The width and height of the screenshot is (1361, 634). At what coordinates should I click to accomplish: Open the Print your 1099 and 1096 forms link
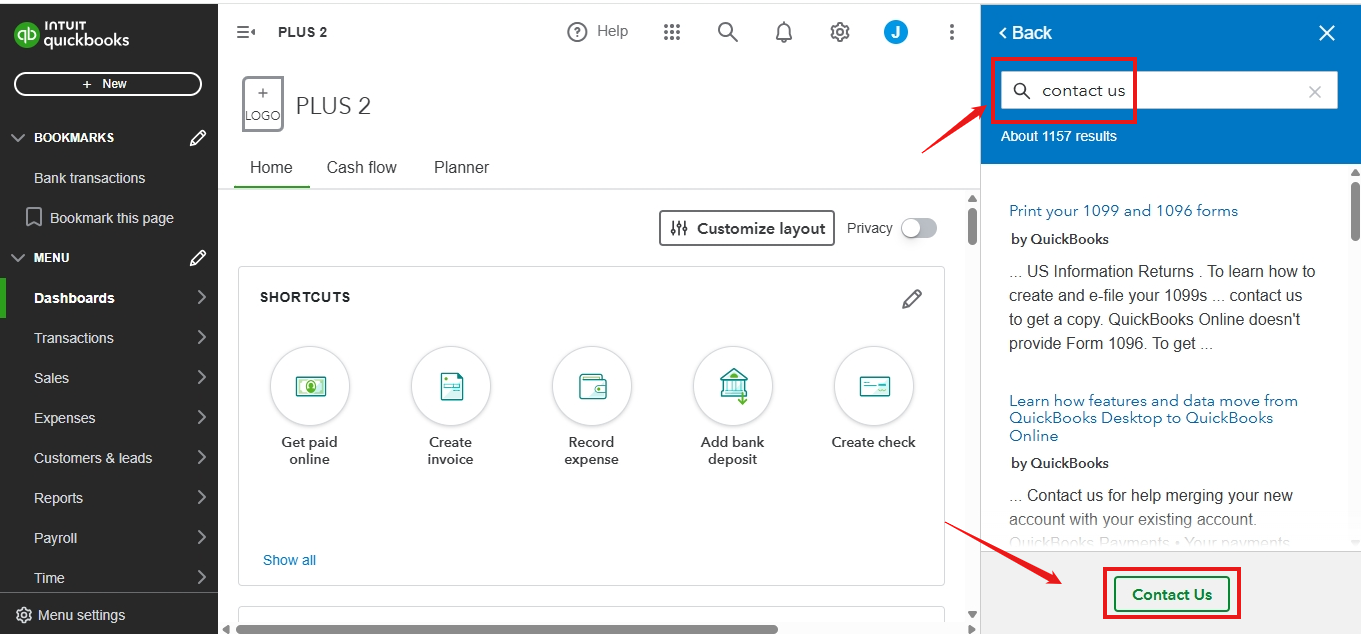click(1123, 211)
